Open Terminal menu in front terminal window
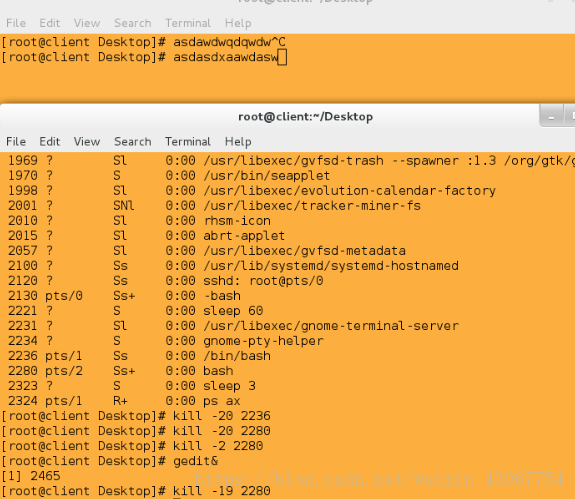The width and height of the screenshot is (575, 499). pos(188,142)
